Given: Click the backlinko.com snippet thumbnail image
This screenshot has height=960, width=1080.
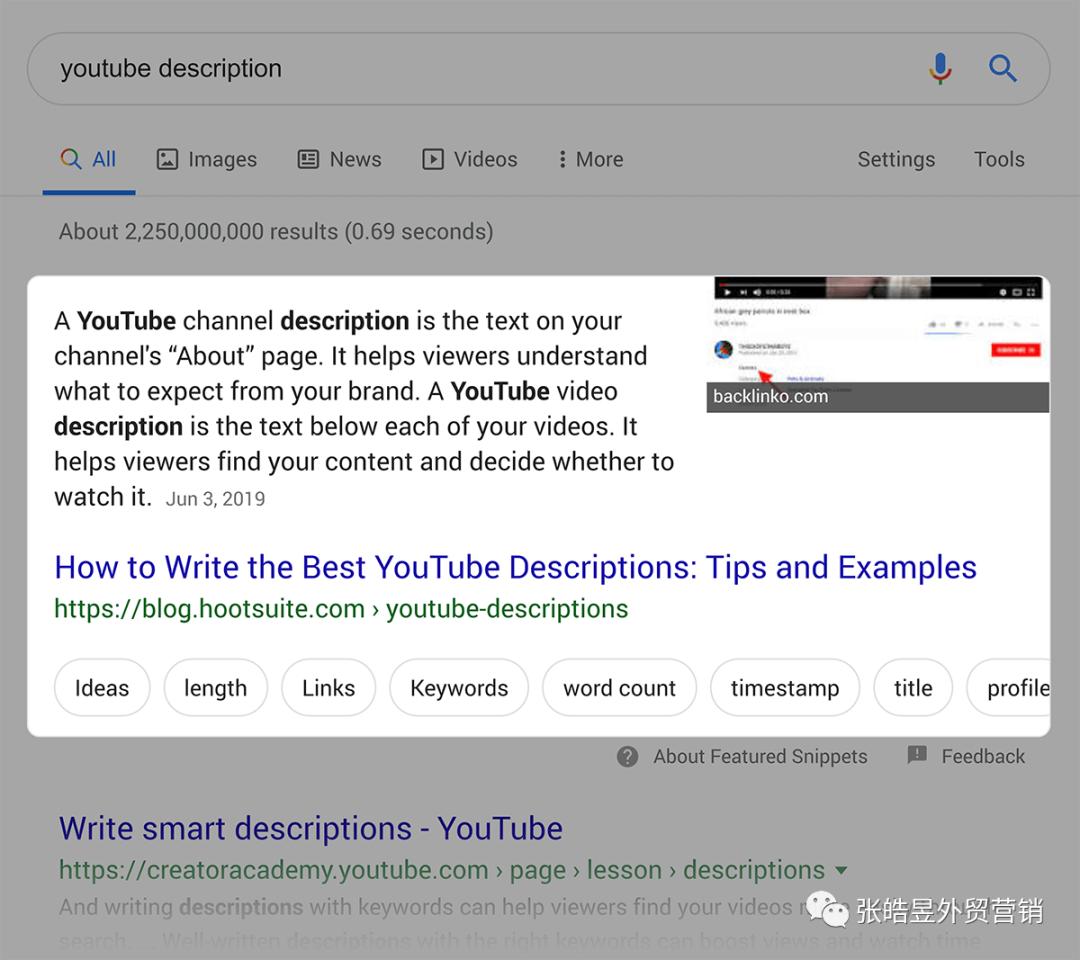Looking at the screenshot, I should pos(878,340).
